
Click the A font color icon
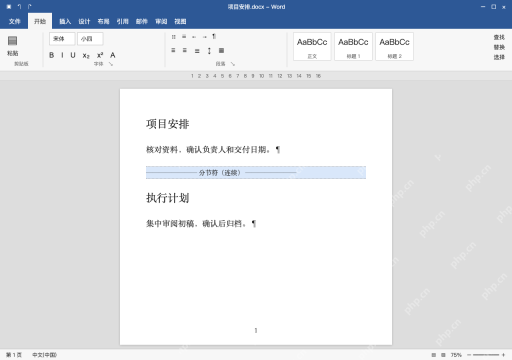113,55
